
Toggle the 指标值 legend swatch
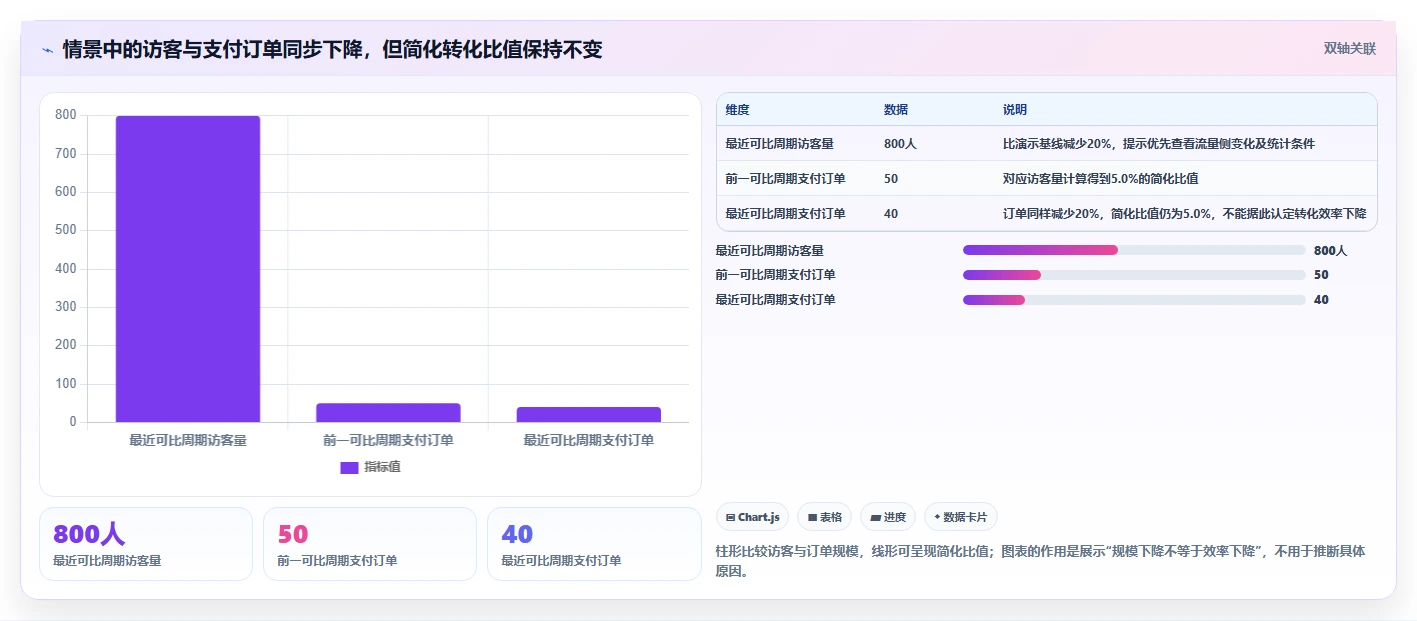[349, 467]
